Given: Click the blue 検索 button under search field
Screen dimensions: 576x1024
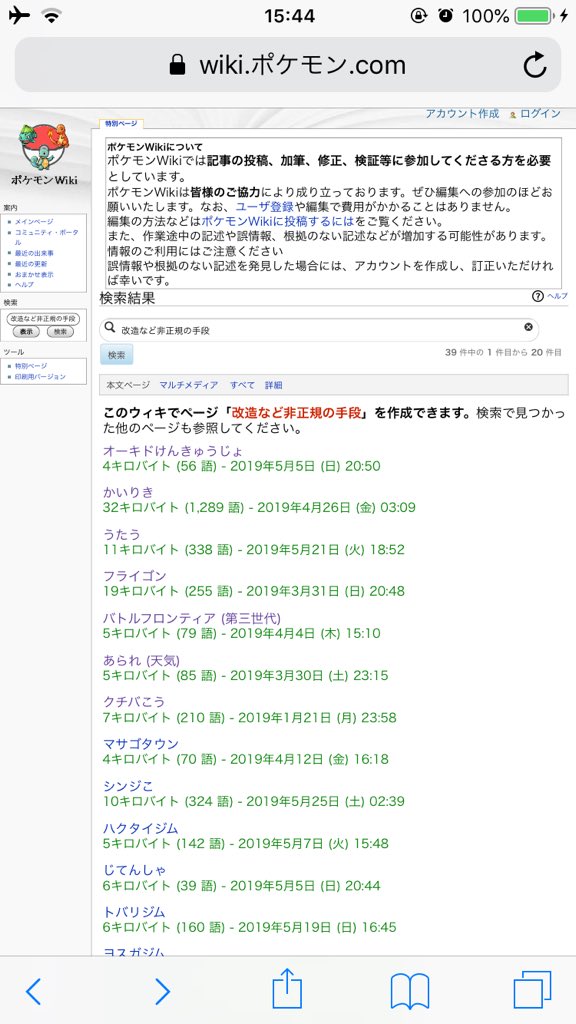Looking at the screenshot, I should pos(116,355).
